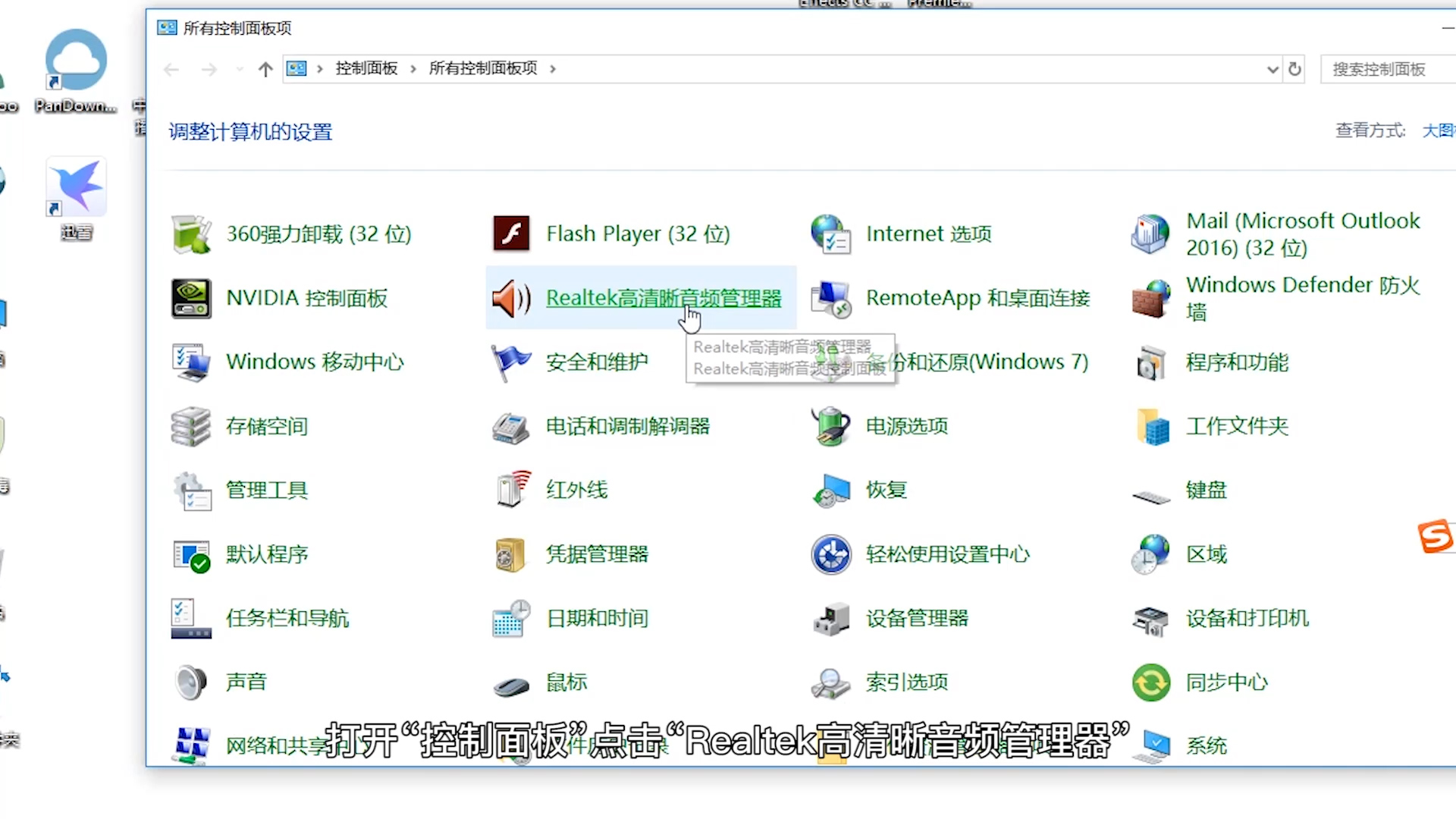Screen dimensions: 1456x819
Task: Click the Mail (Microsoft Outlook 2016) icon
Action: coord(1150,234)
